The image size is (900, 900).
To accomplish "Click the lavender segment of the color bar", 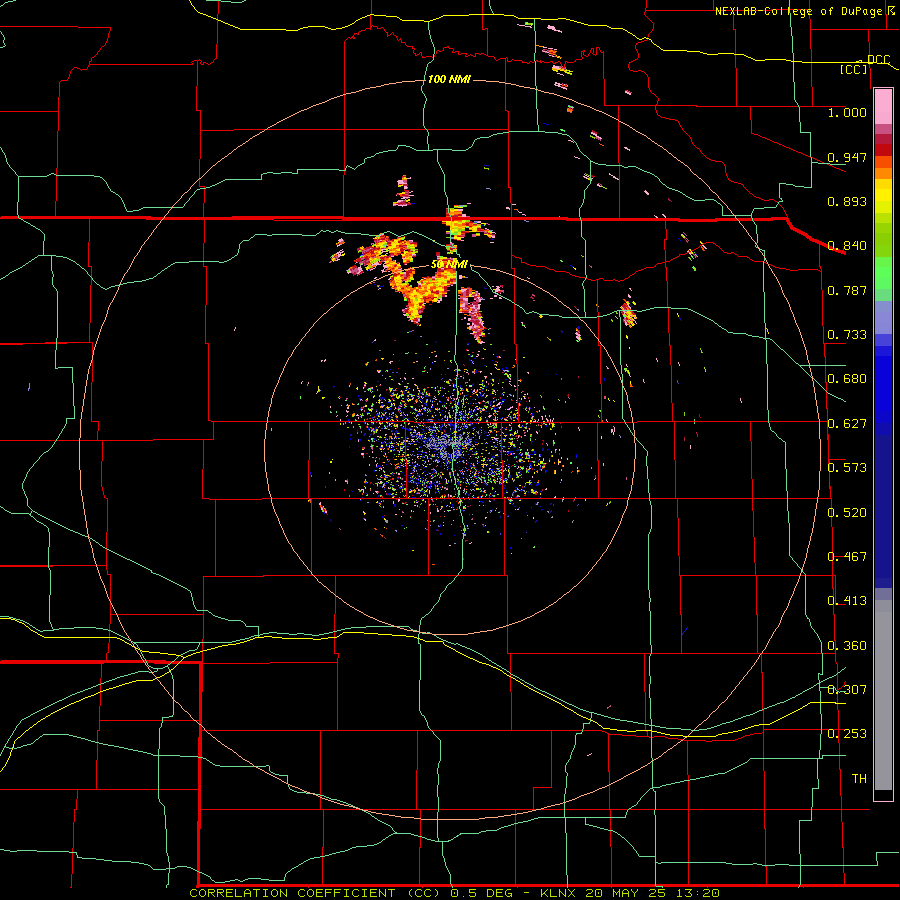I will pos(883,318).
